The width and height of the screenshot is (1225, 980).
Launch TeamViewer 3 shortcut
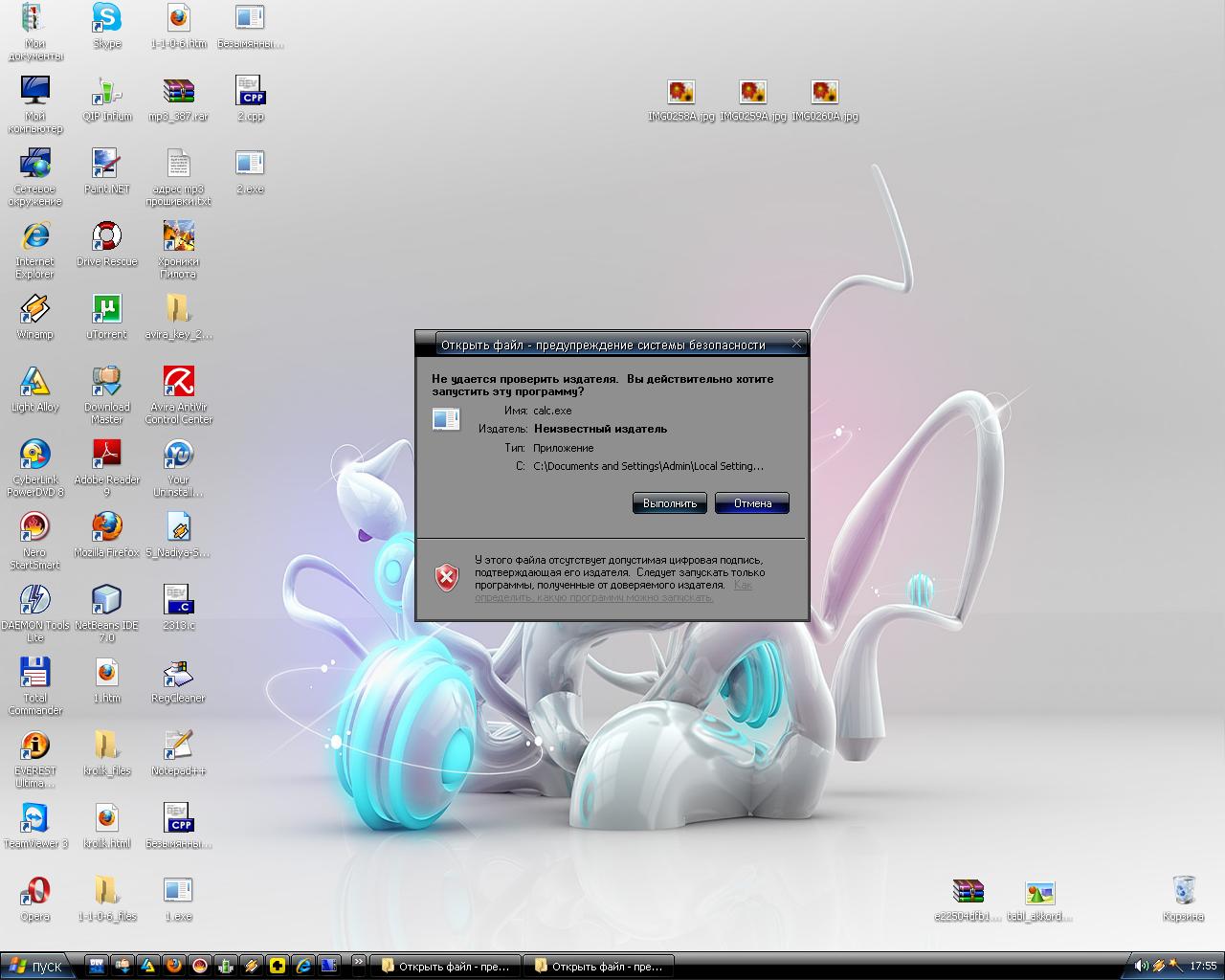[34, 827]
